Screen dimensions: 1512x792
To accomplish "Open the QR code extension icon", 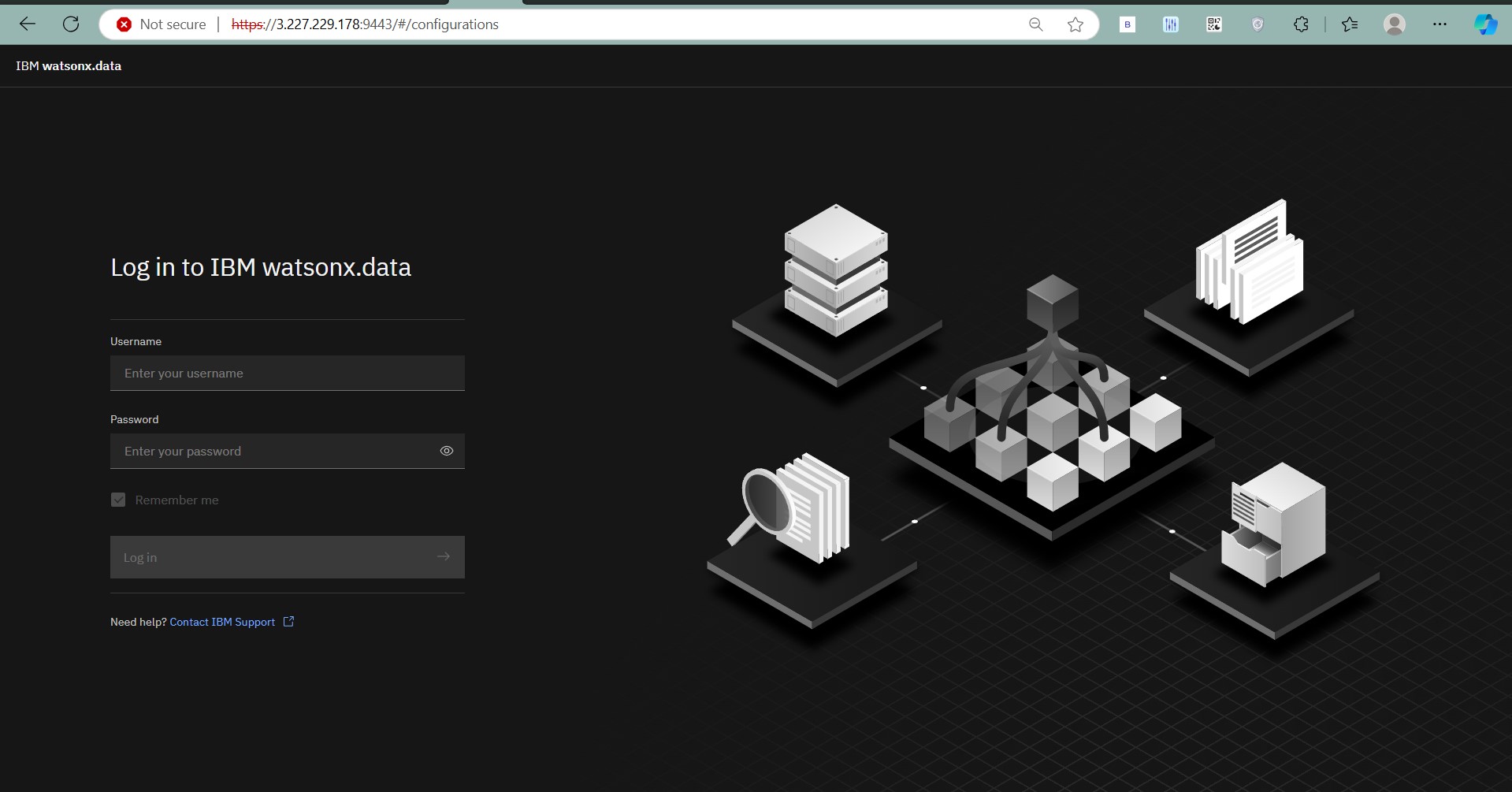I will click(1214, 24).
